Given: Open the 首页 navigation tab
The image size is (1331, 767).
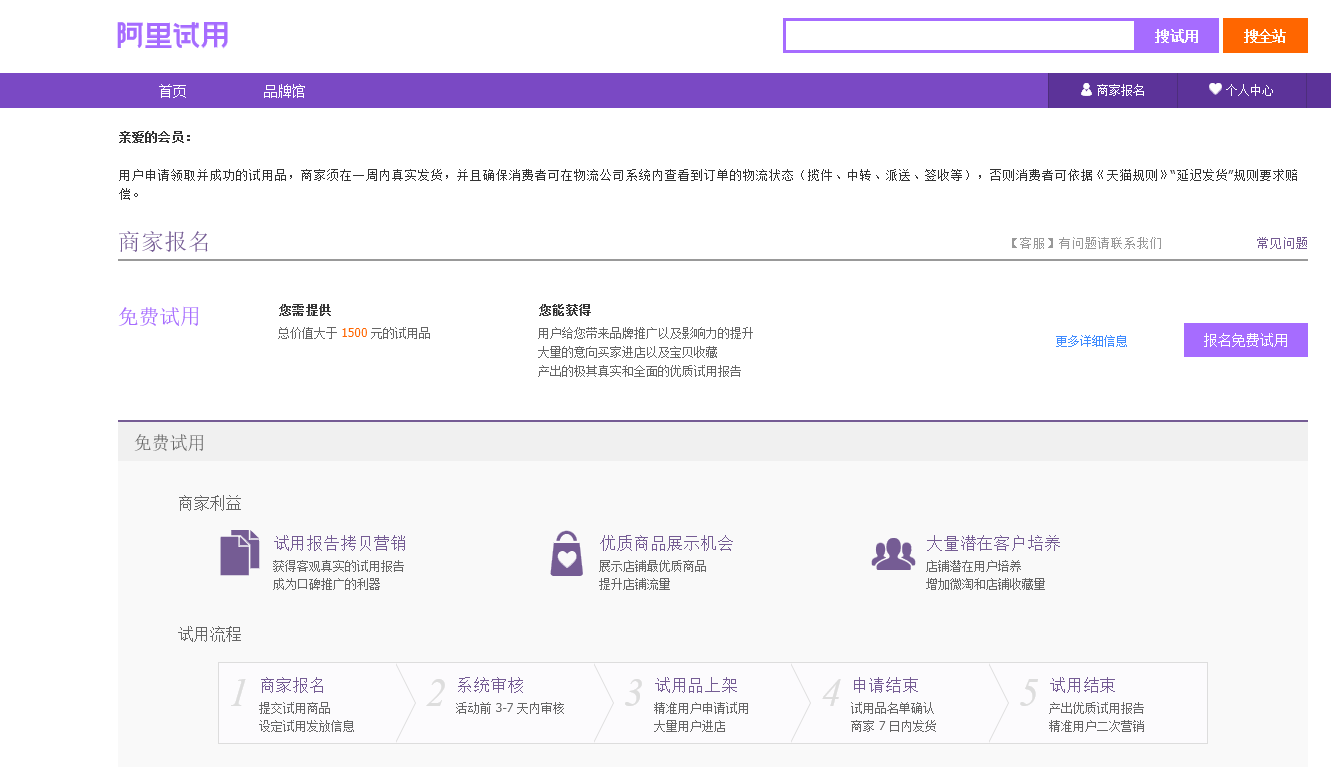Looking at the screenshot, I should pos(172,91).
